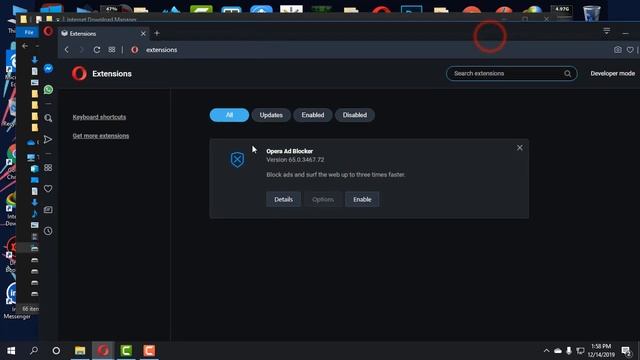Select the Disabled filter tab
640x360 pixels.
tap(355, 115)
